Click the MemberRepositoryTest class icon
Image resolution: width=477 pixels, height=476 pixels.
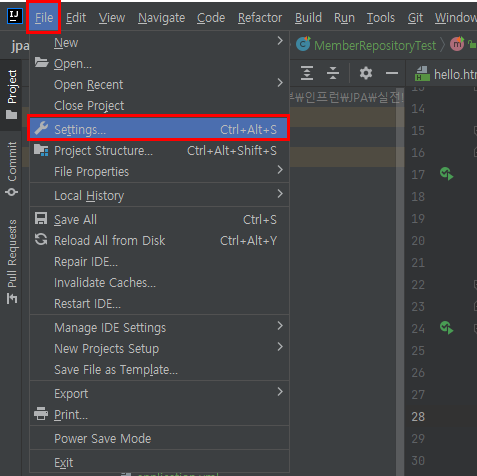click(303, 44)
